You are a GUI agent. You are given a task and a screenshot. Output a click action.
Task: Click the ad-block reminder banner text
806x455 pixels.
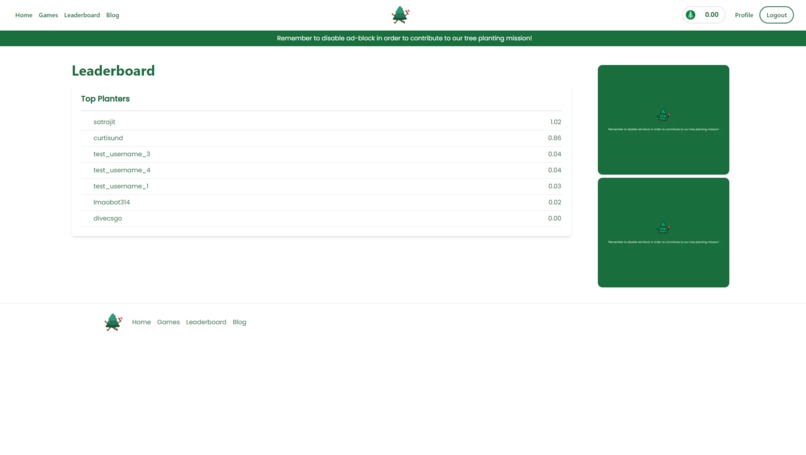tap(404, 38)
